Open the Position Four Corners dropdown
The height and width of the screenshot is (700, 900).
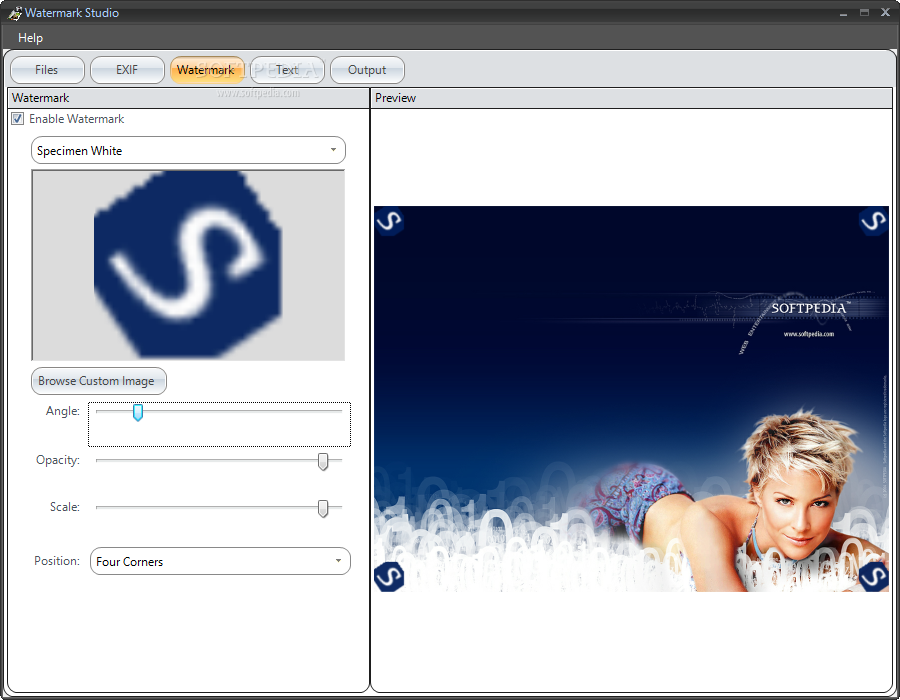pyautogui.click(x=220, y=561)
